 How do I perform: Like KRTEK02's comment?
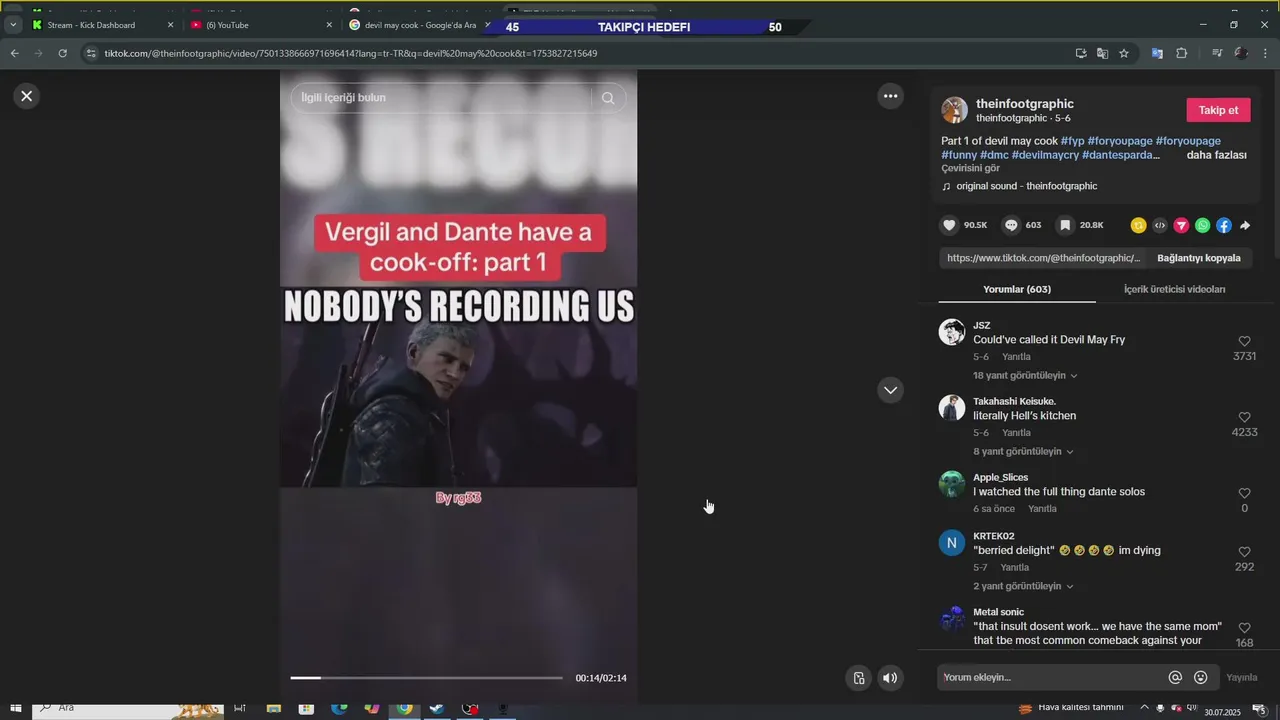(x=1244, y=552)
